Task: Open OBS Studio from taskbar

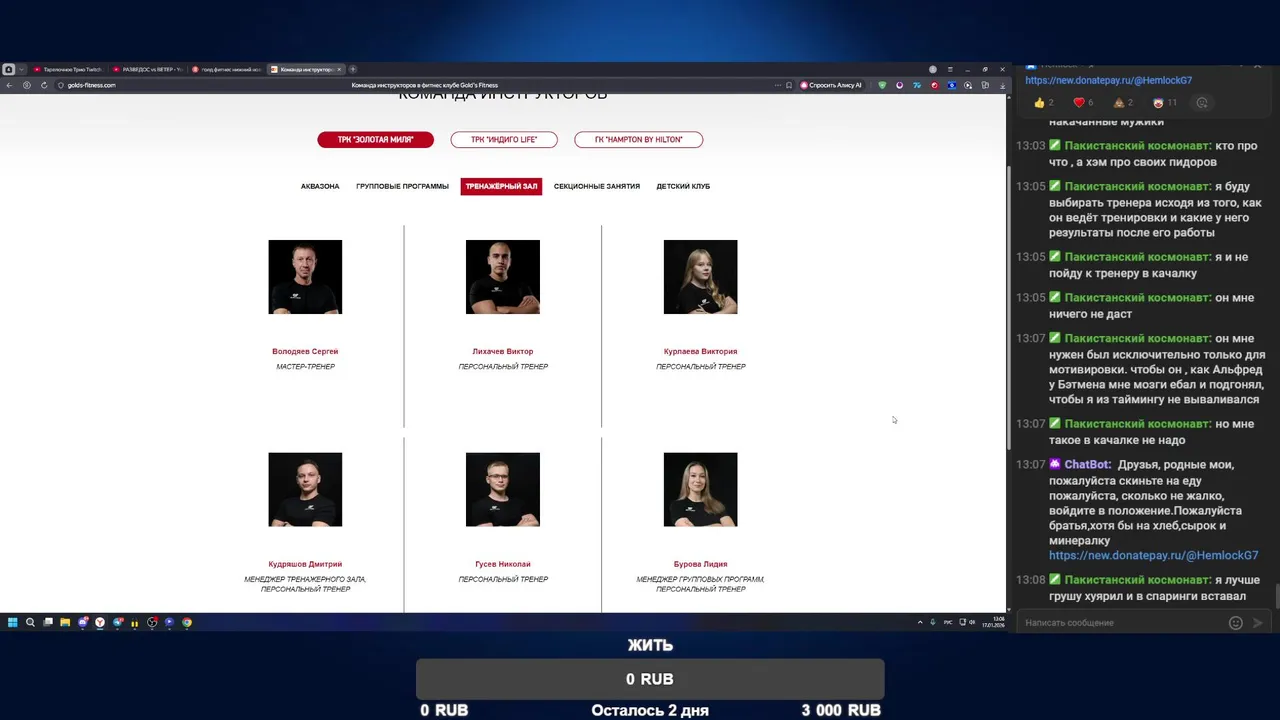Action: (152, 622)
